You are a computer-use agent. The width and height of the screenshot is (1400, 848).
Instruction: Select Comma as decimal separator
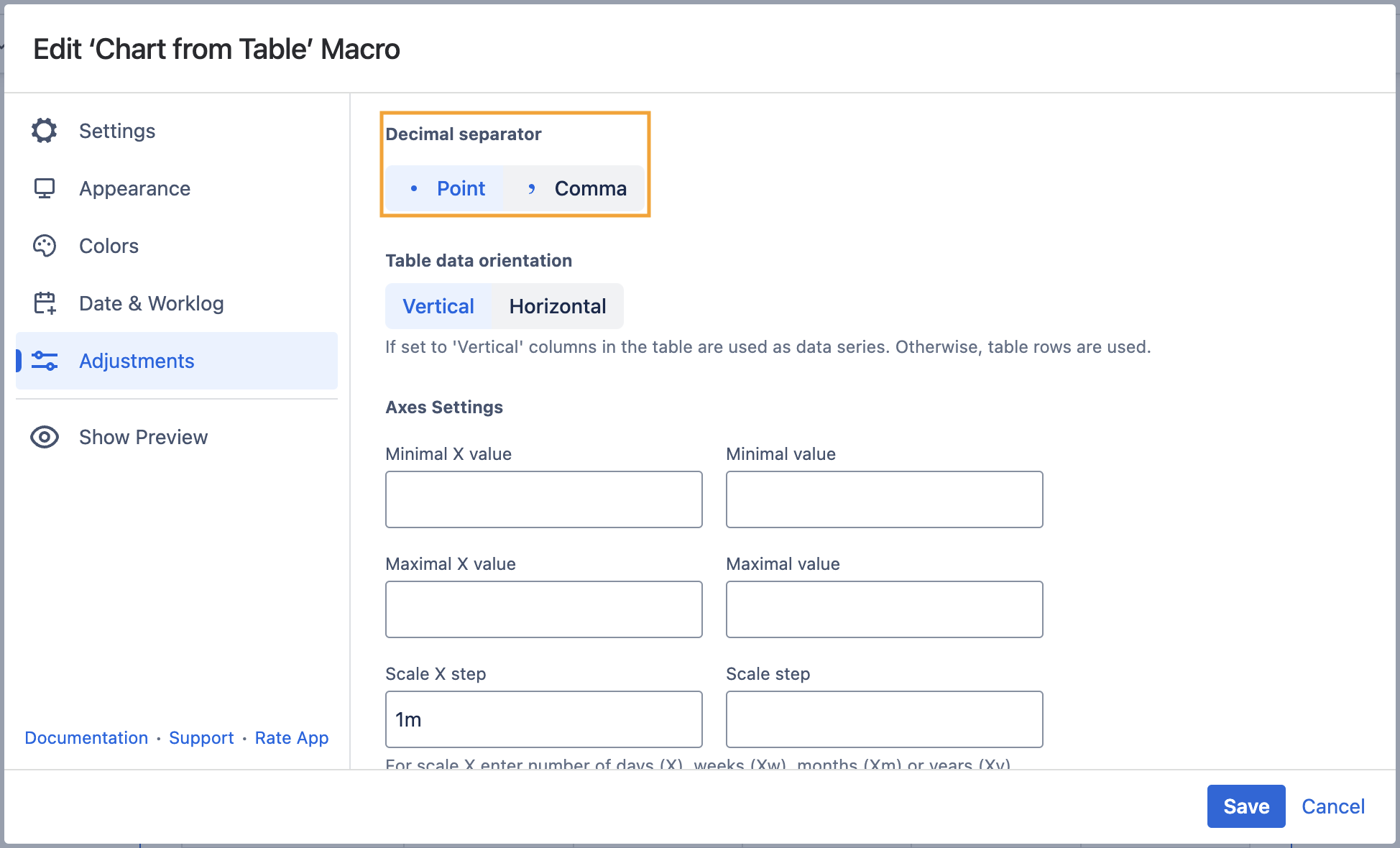[x=575, y=188]
